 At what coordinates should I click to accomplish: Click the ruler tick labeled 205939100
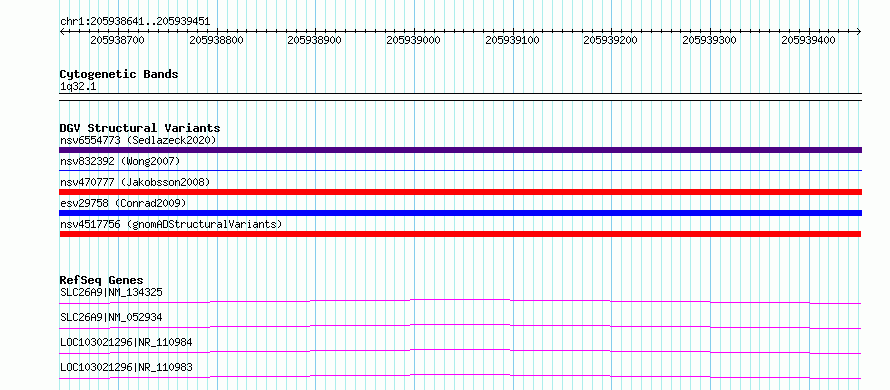coord(513,40)
